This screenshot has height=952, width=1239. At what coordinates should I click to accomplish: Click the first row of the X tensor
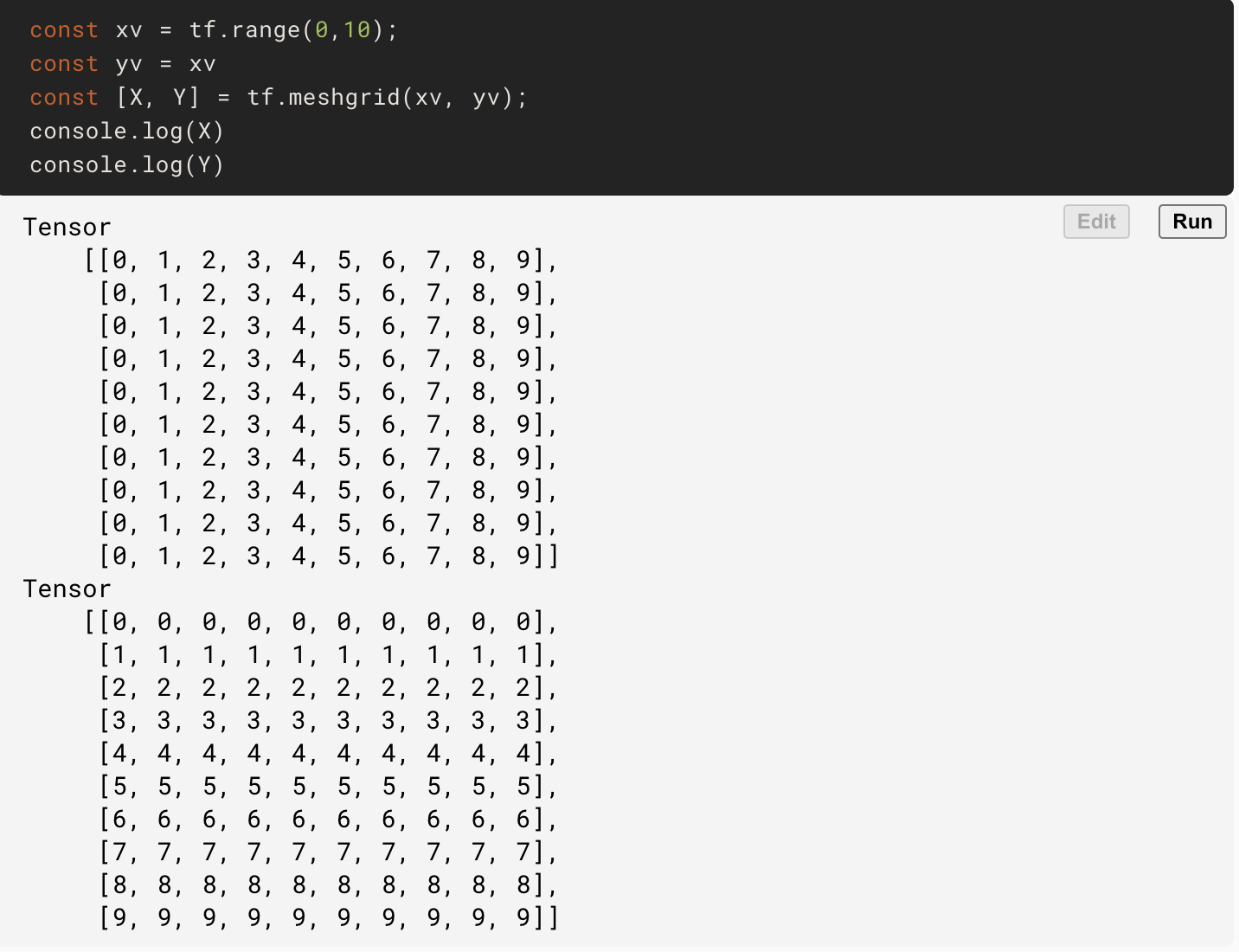tap(320, 260)
